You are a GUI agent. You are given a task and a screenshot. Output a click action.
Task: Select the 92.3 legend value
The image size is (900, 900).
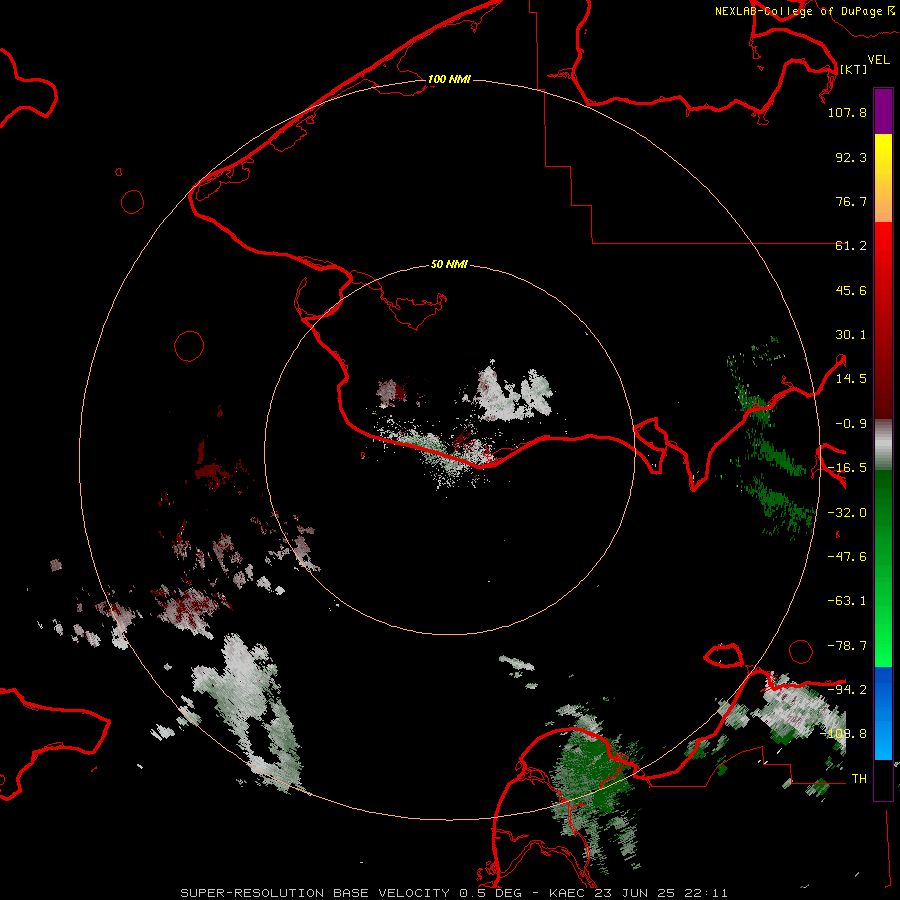click(x=851, y=157)
